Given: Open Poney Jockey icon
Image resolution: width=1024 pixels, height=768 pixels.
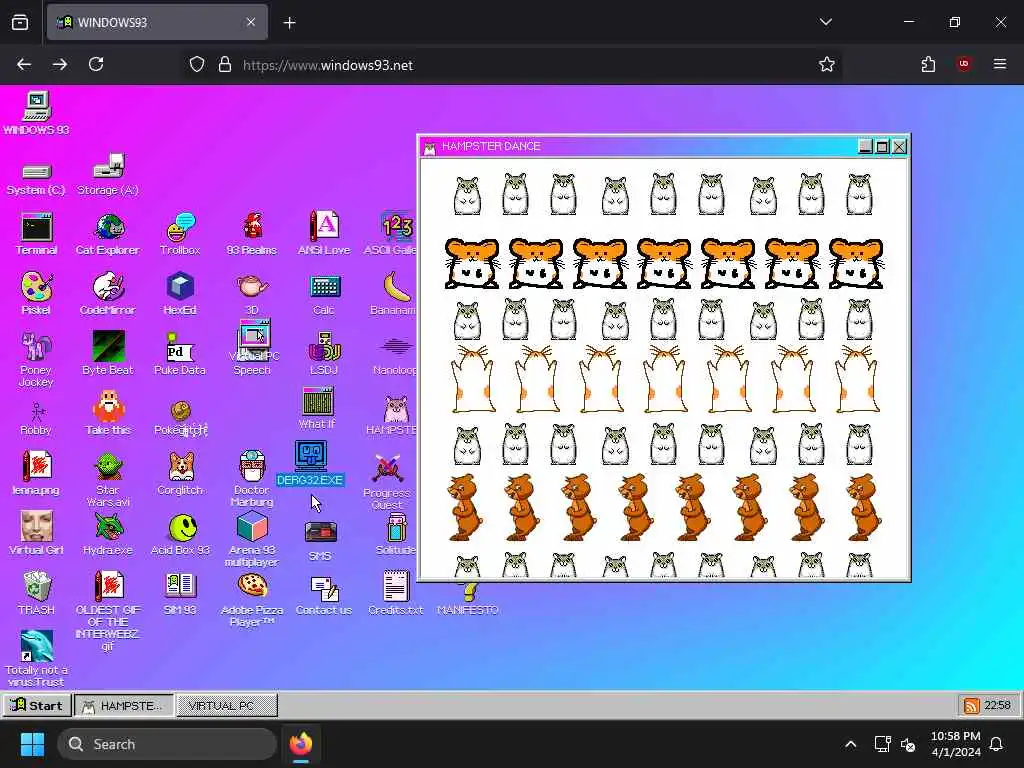Looking at the screenshot, I should [x=36, y=359].
